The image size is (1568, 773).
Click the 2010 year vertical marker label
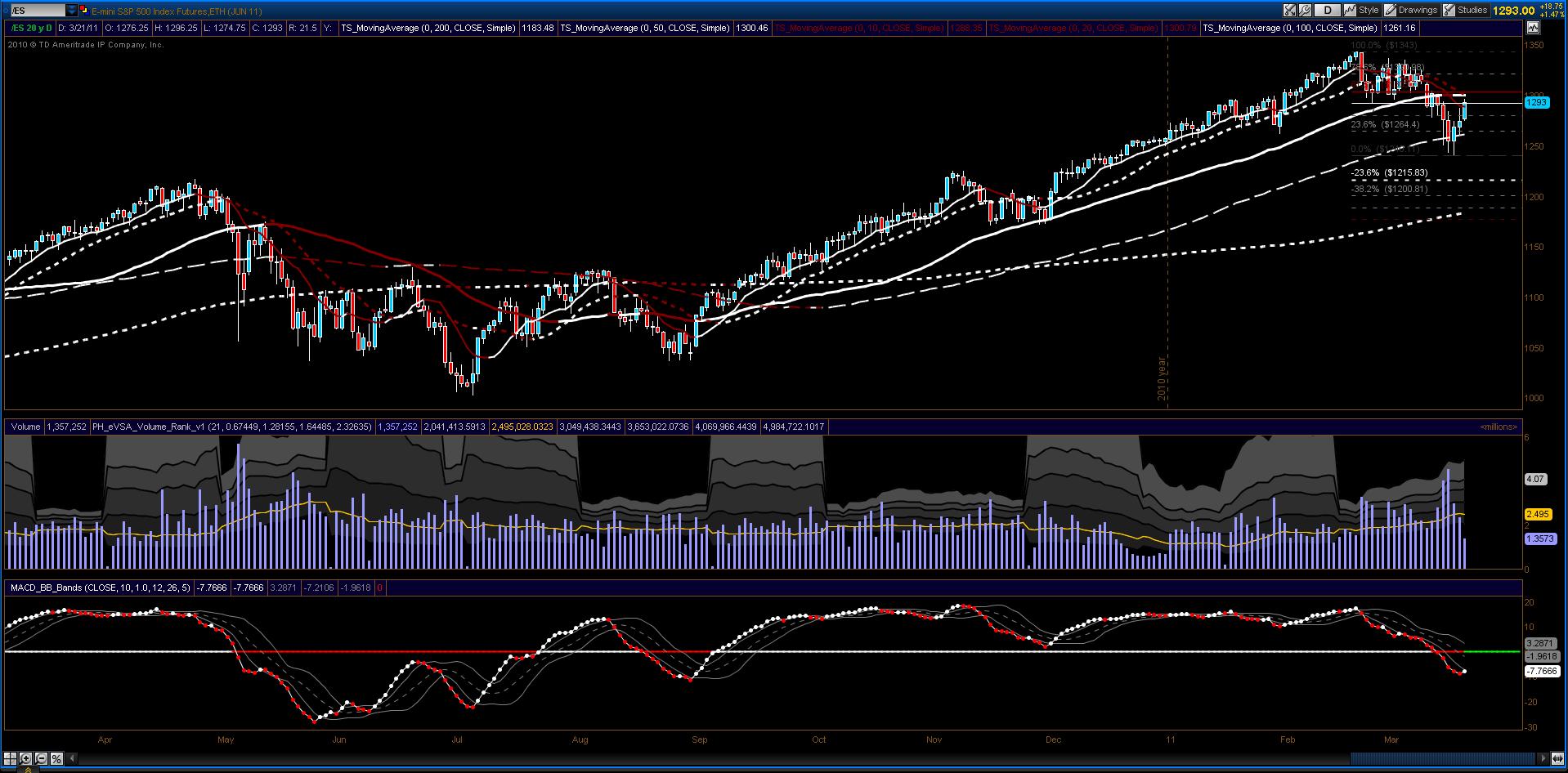click(1162, 378)
